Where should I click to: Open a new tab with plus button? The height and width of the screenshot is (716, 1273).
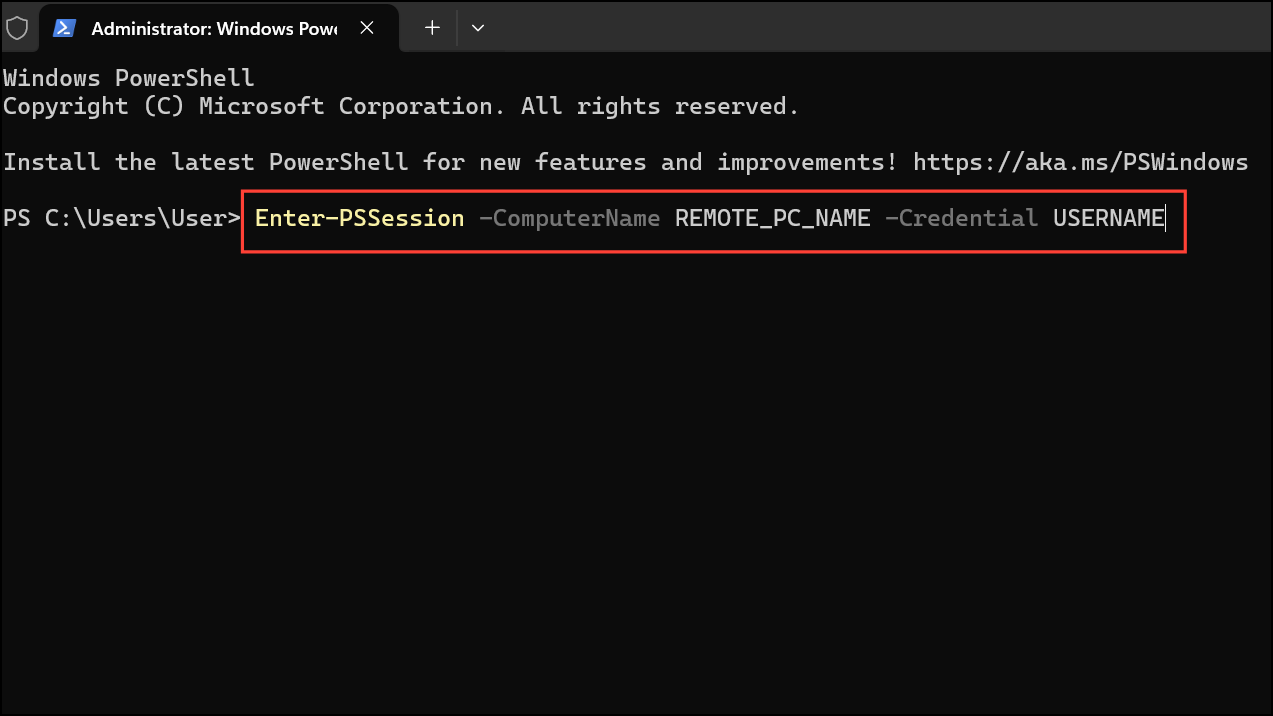pyautogui.click(x=432, y=28)
